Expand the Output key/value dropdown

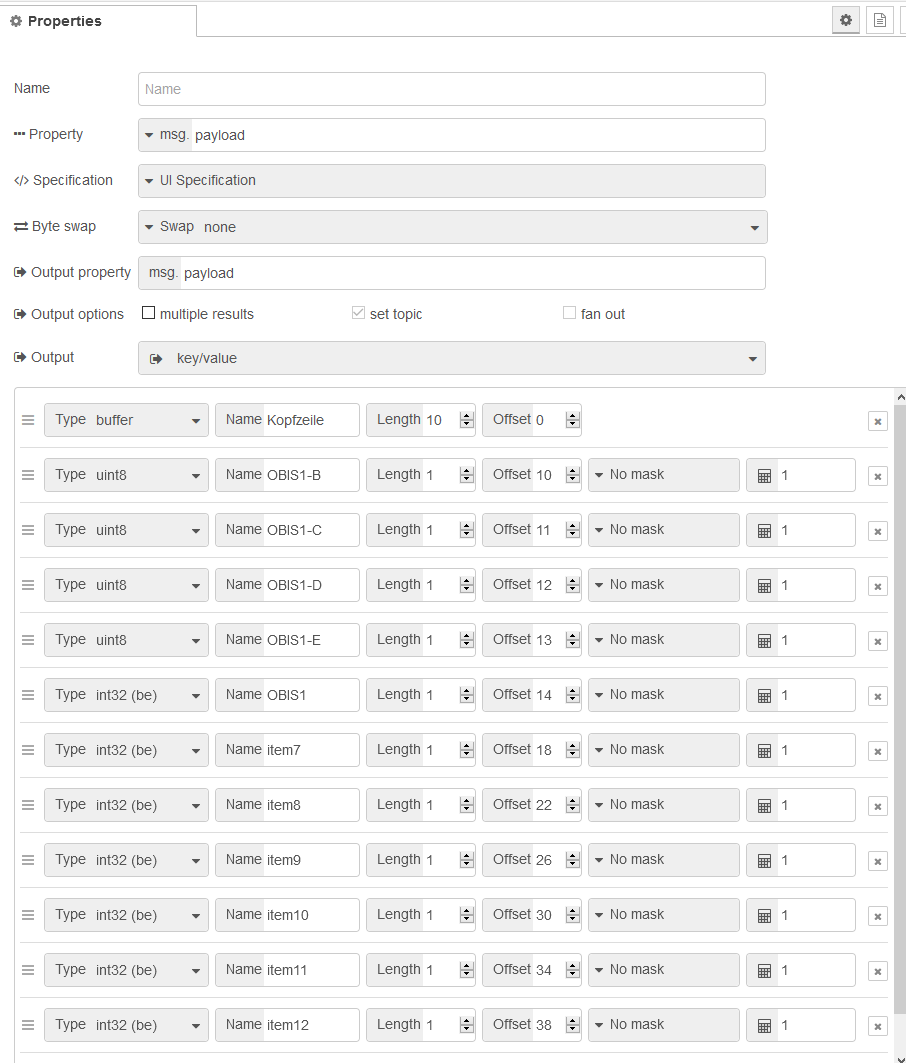[x=452, y=358]
